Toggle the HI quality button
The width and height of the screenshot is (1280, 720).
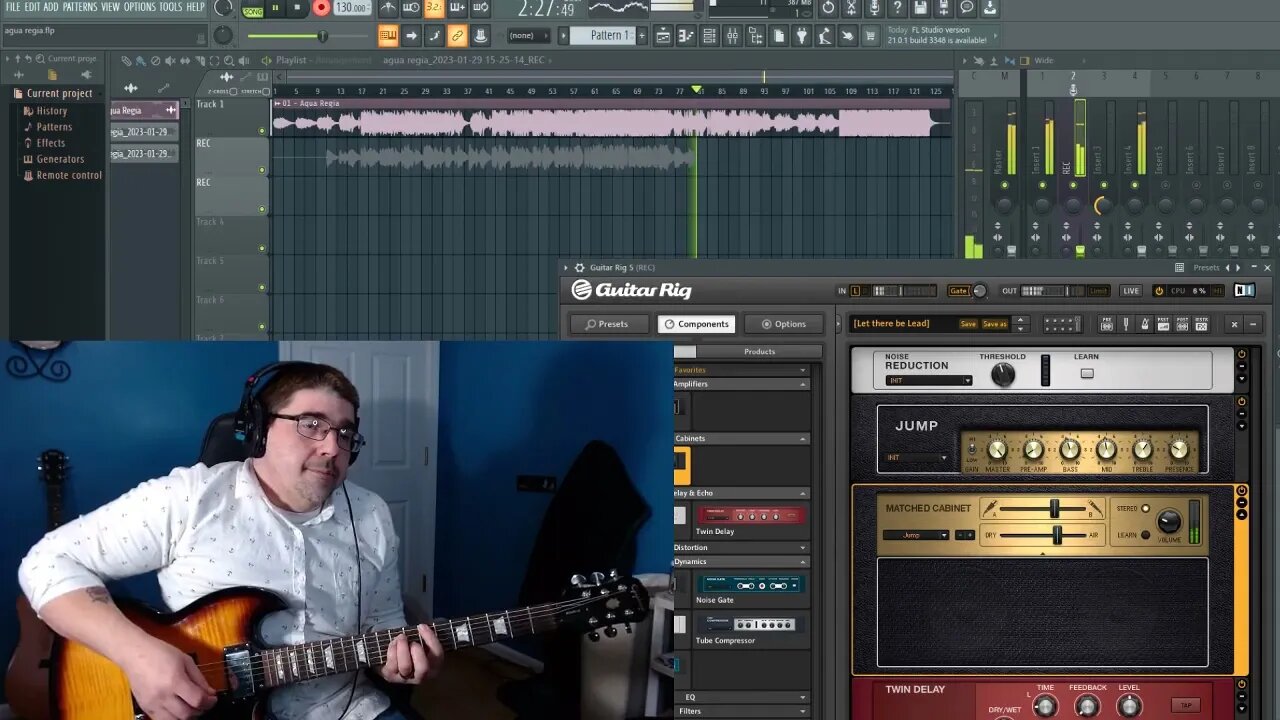click(1218, 291)
